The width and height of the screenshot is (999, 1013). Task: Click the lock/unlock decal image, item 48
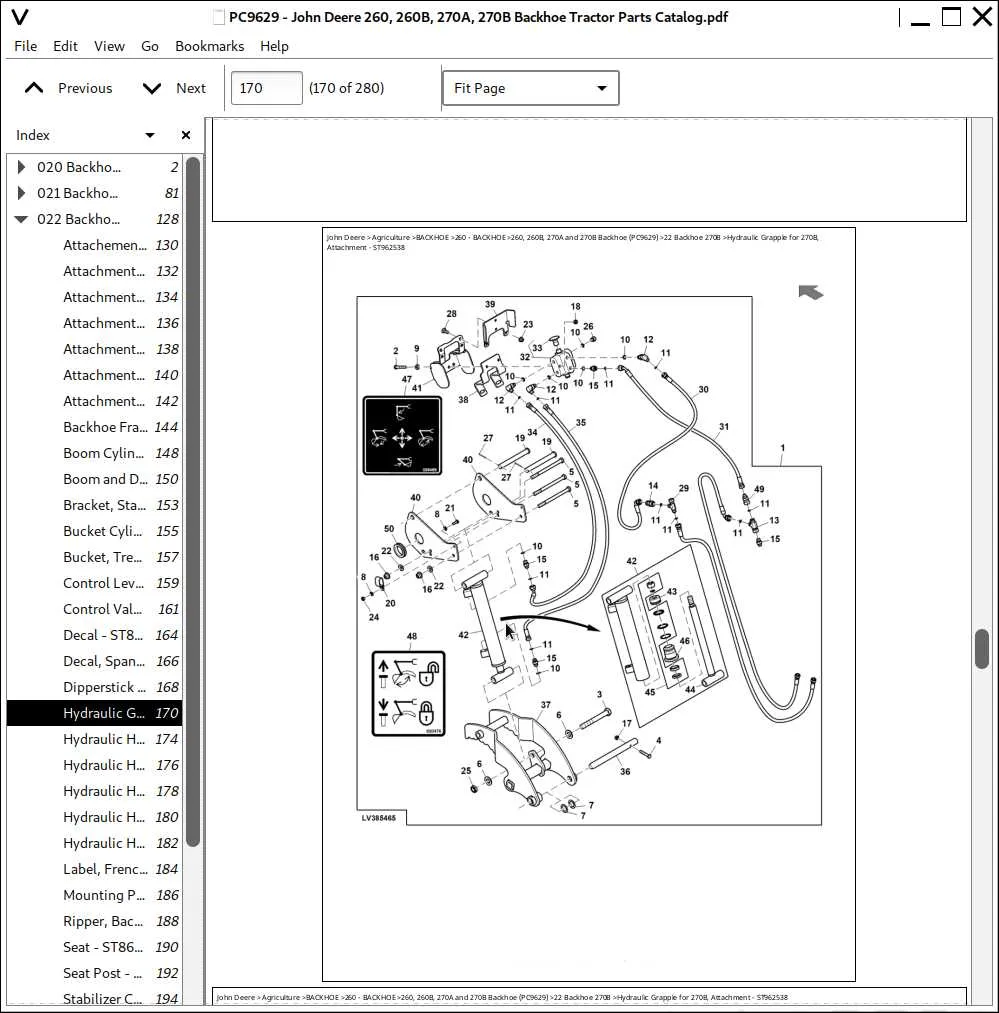click(x=408, y=694)
